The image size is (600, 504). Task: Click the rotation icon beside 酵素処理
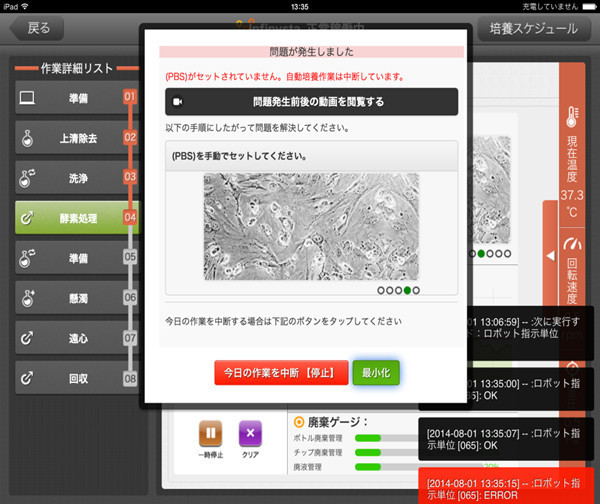click(x=27, y=219)
